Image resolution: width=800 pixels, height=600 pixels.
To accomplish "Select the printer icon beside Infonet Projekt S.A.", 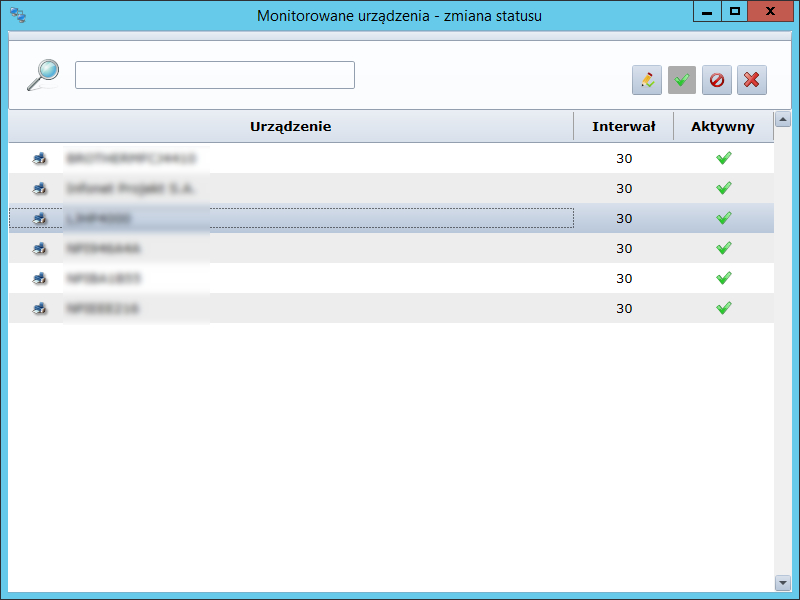I will [x=40, y=188].
